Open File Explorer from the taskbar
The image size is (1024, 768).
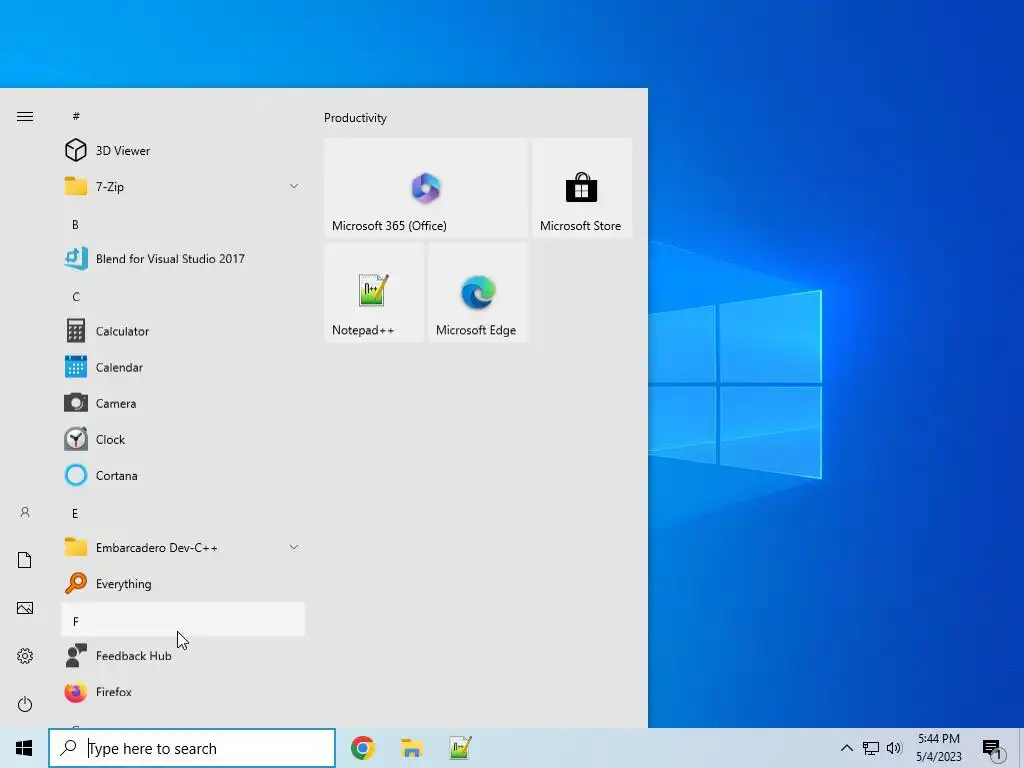click(411, 748)
